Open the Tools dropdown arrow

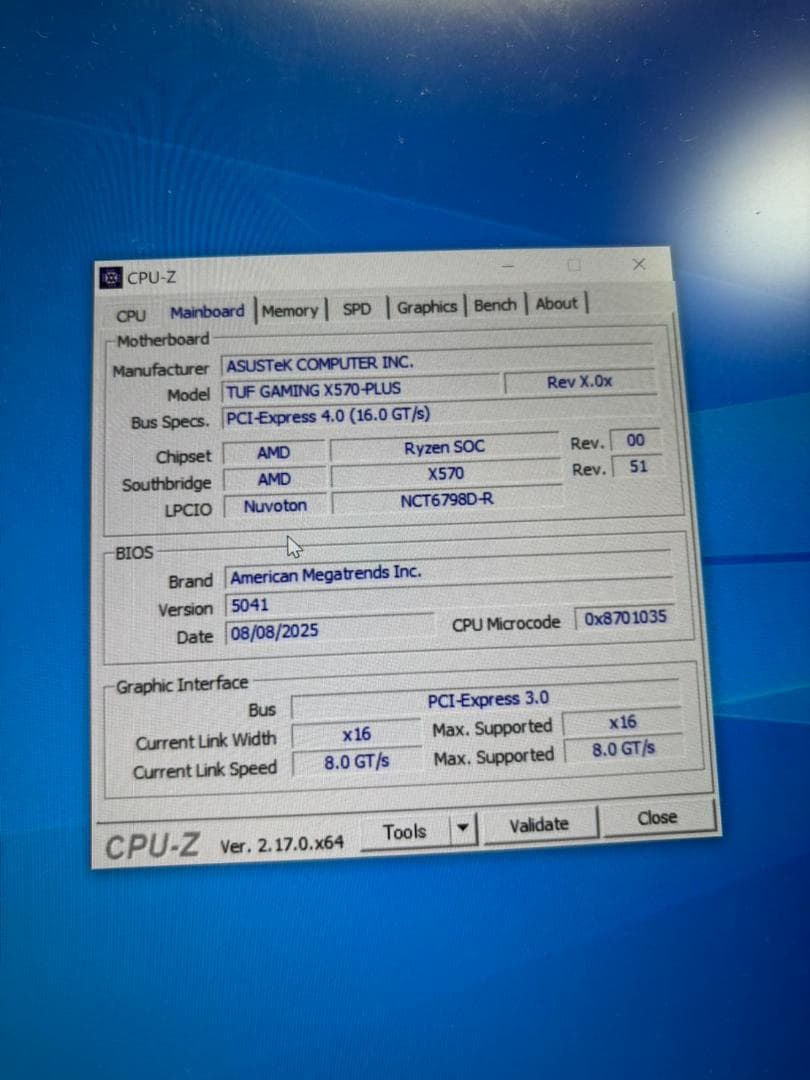click(x=463, y=829)
